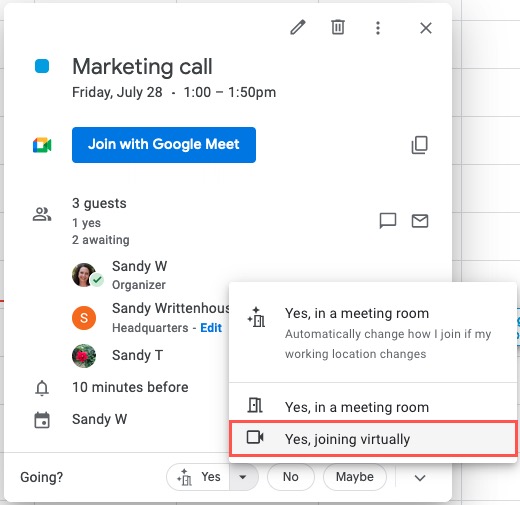Edit the Headquarters working location
This screenshot has height=505, width=520.
point(211,328)
